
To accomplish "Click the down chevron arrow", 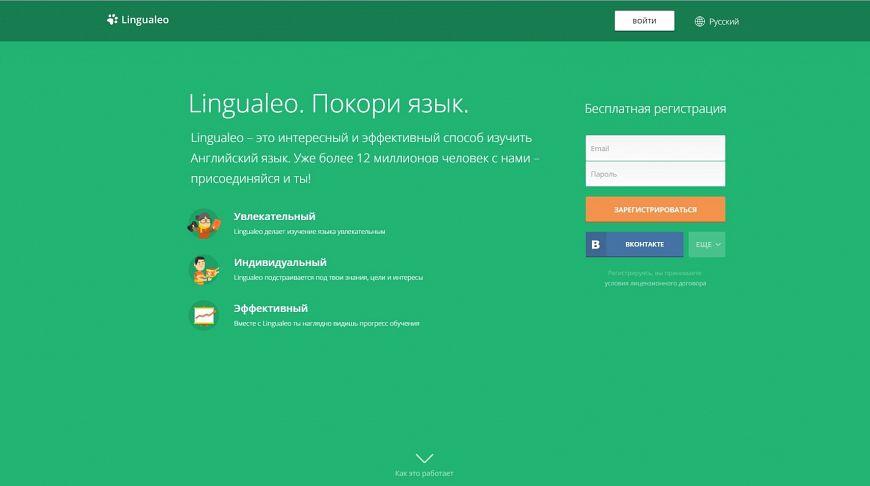I will click(x=424, y=458).
